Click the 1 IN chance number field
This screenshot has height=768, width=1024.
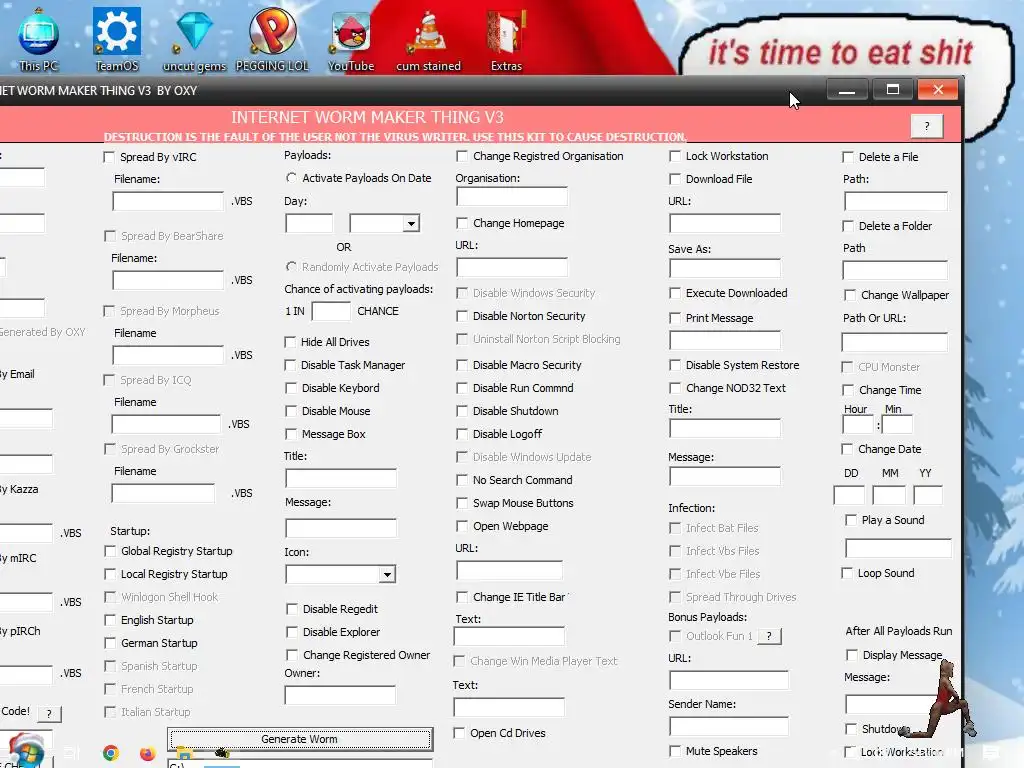click(x=331, y=312)
